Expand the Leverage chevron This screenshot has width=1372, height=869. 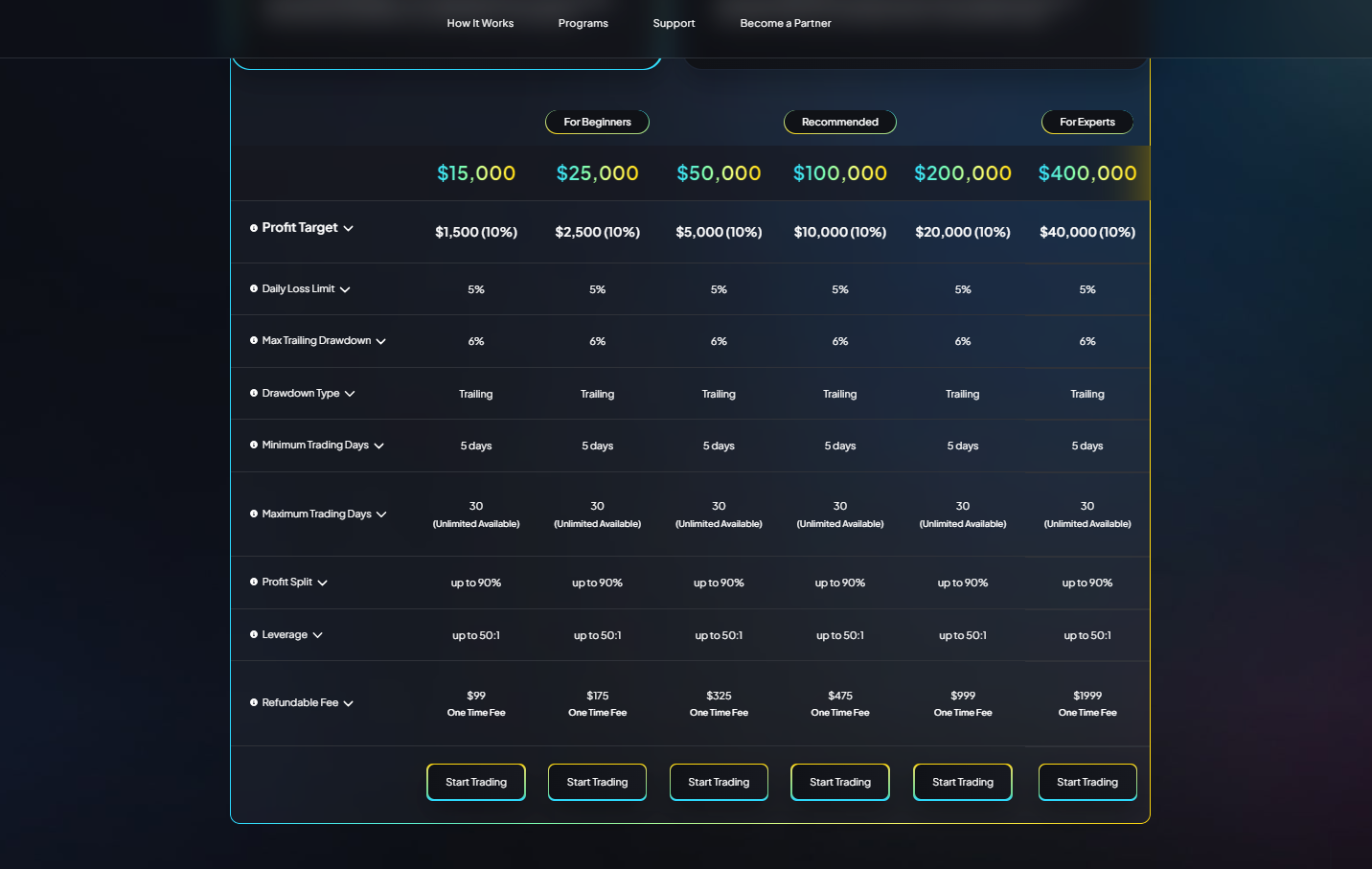(318, 635)
